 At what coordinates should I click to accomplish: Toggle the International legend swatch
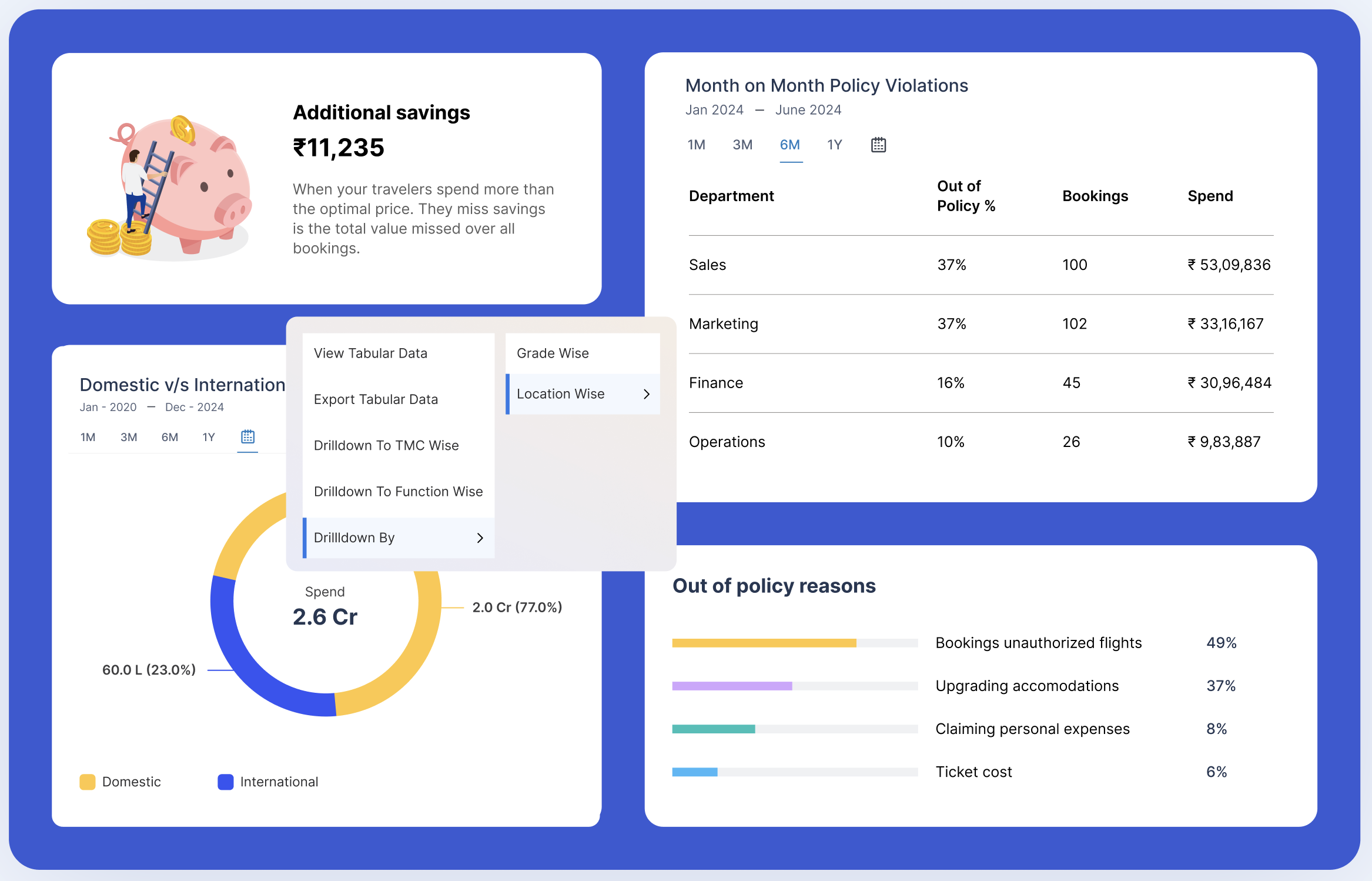point(226,782)
